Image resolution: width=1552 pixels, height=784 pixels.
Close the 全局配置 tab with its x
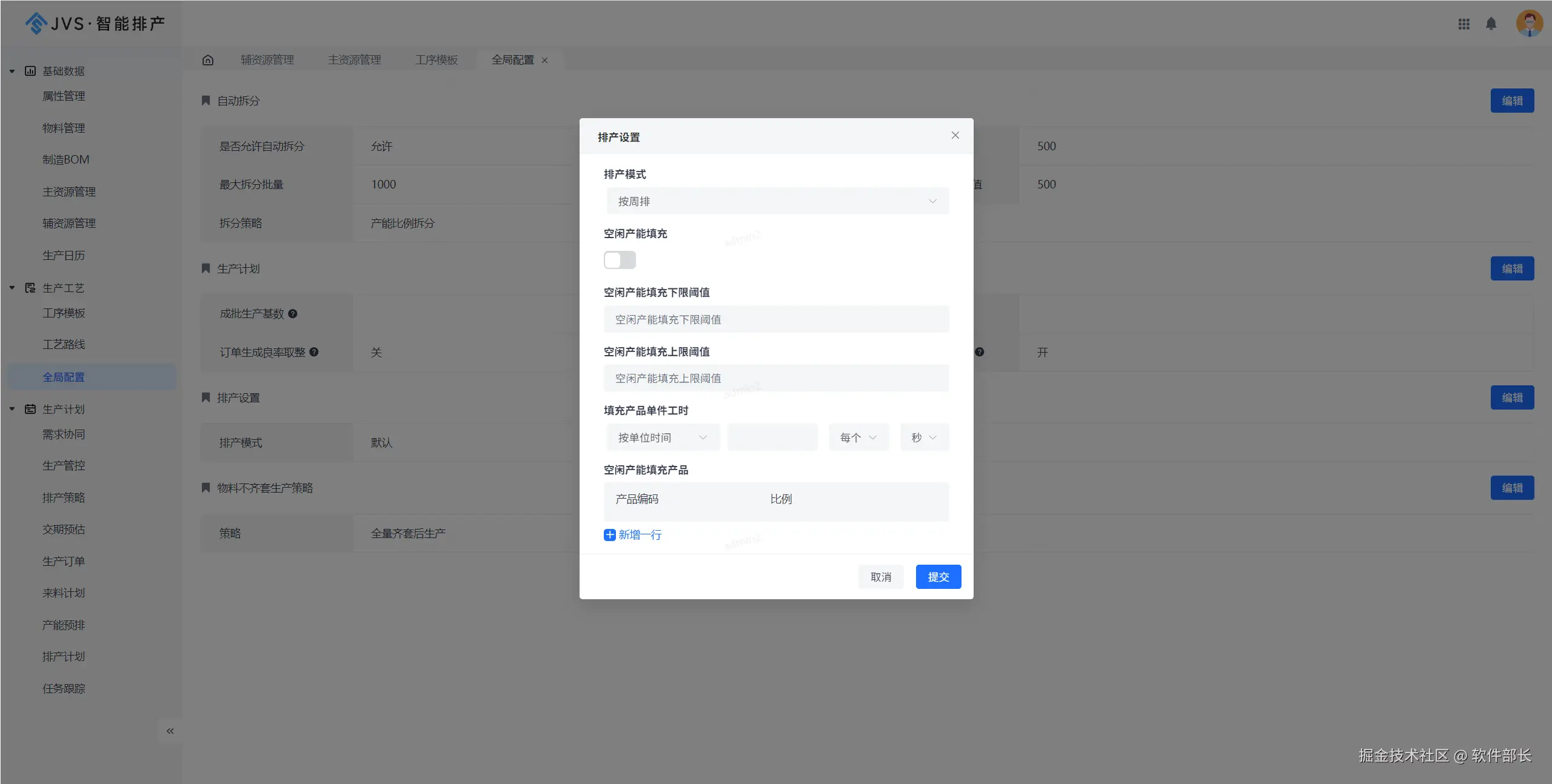(545, 61)
